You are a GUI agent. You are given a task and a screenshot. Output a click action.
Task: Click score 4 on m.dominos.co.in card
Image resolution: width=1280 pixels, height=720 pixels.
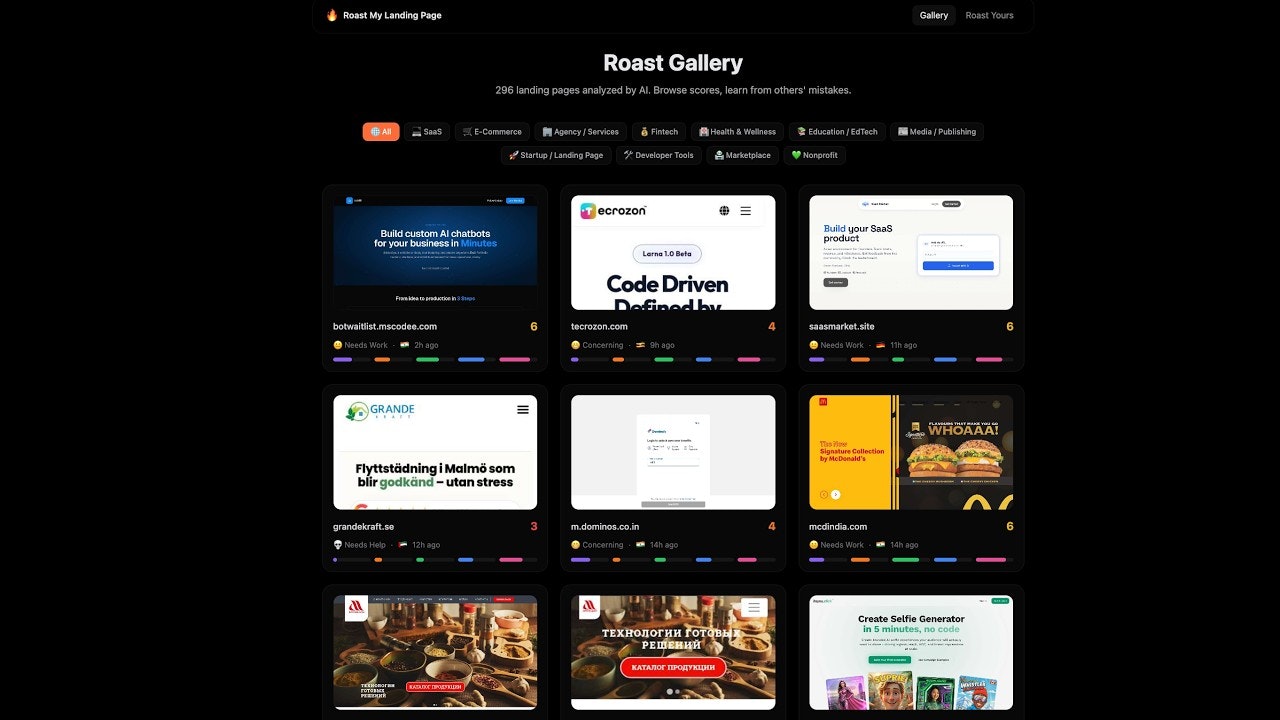click(x=771, y=527)
